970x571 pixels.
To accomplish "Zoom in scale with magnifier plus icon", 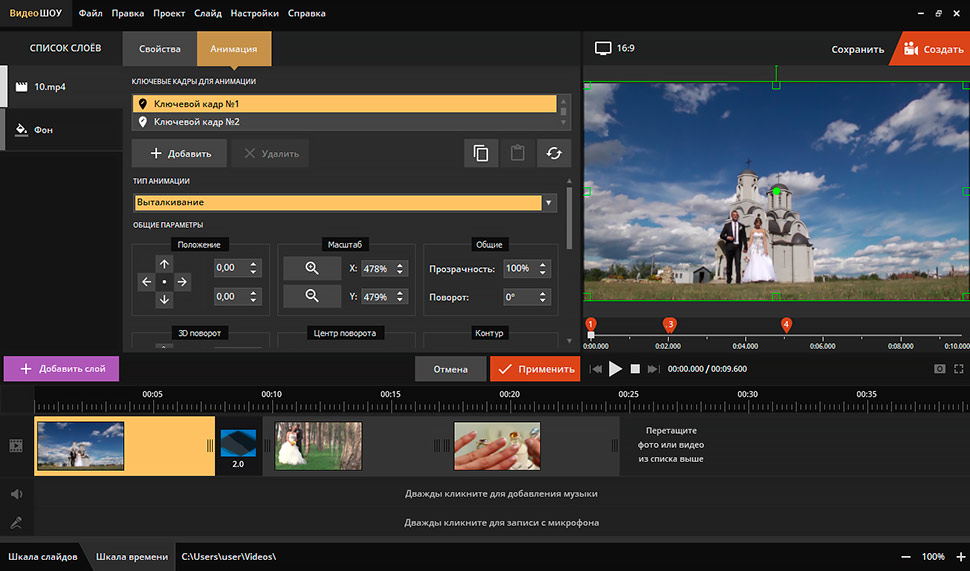I will (x=312, y=268).
